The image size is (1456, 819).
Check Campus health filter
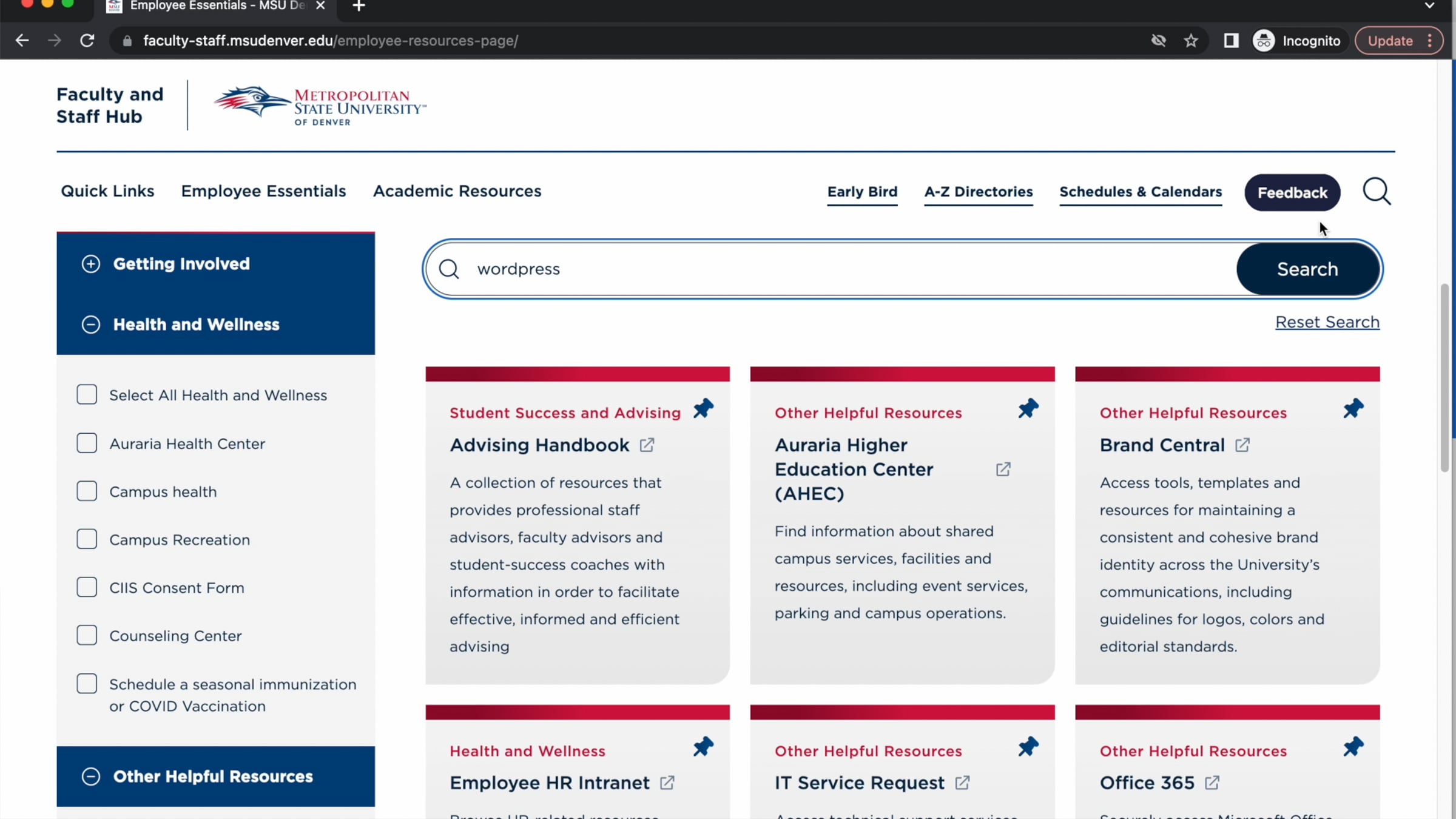[87, 491]
